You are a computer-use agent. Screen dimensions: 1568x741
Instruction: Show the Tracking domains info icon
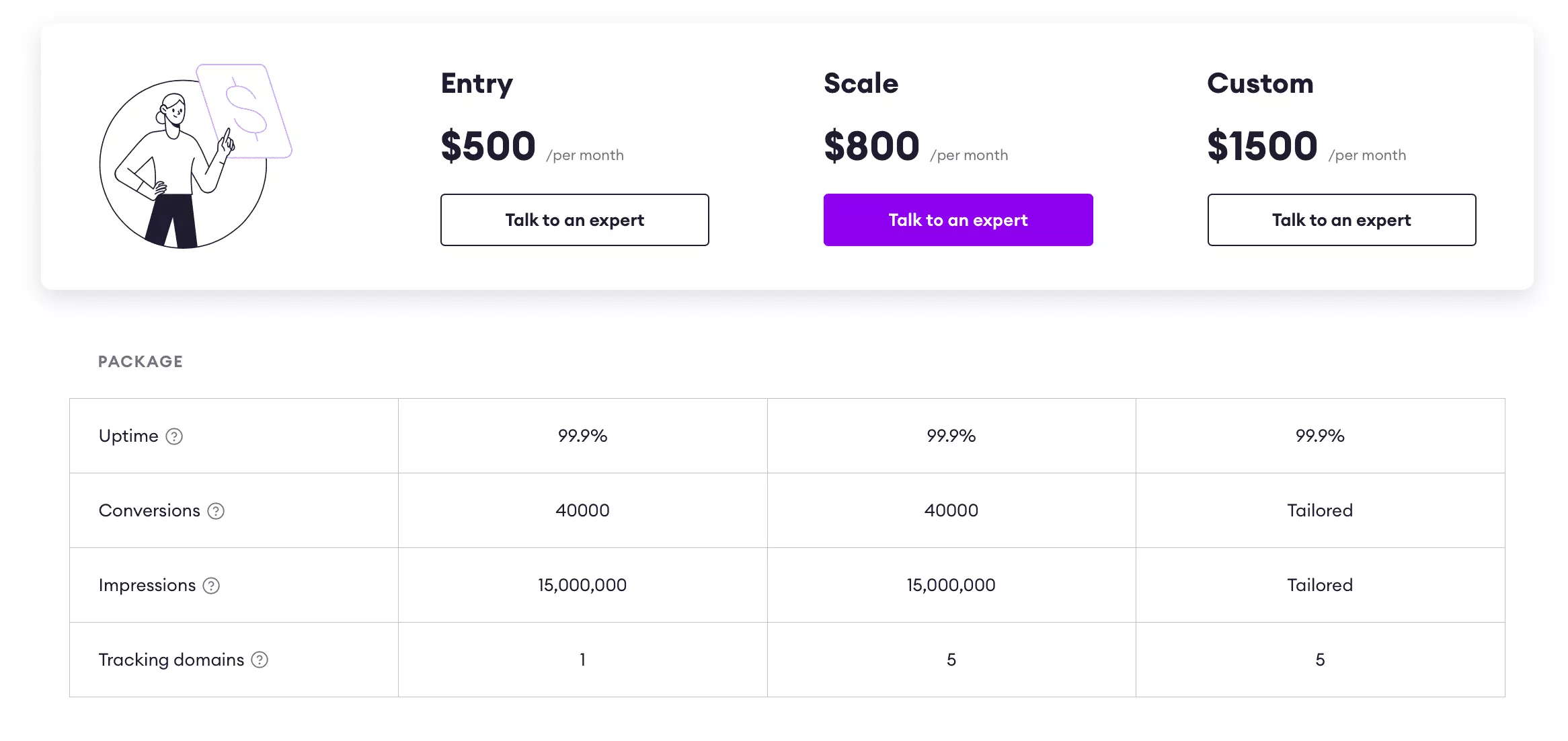pos(260,660)
